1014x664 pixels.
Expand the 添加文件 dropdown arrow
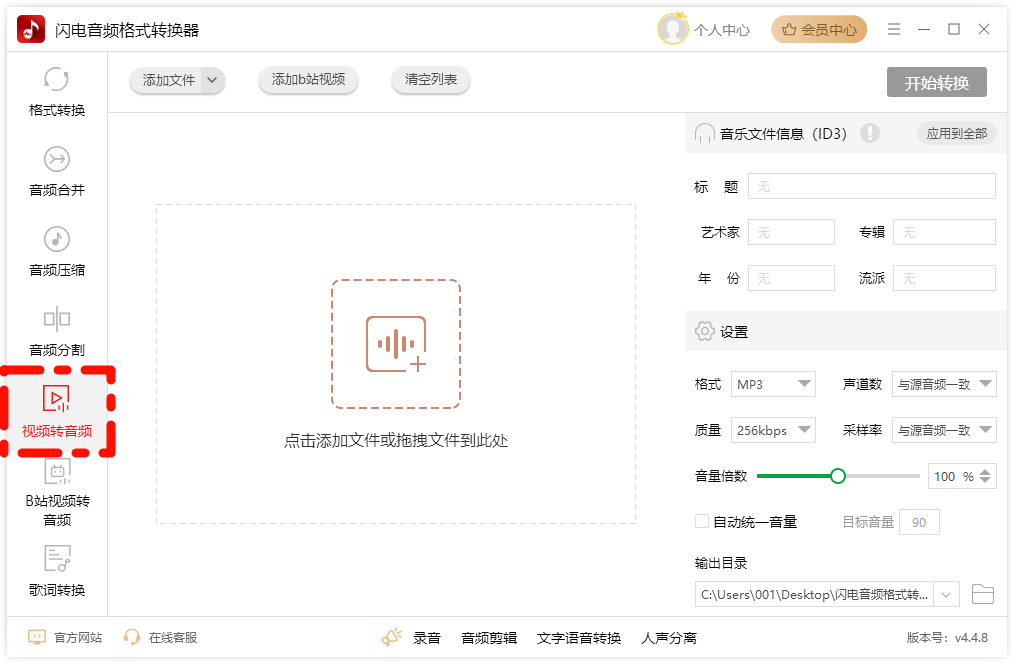click(x=212, y=80)
